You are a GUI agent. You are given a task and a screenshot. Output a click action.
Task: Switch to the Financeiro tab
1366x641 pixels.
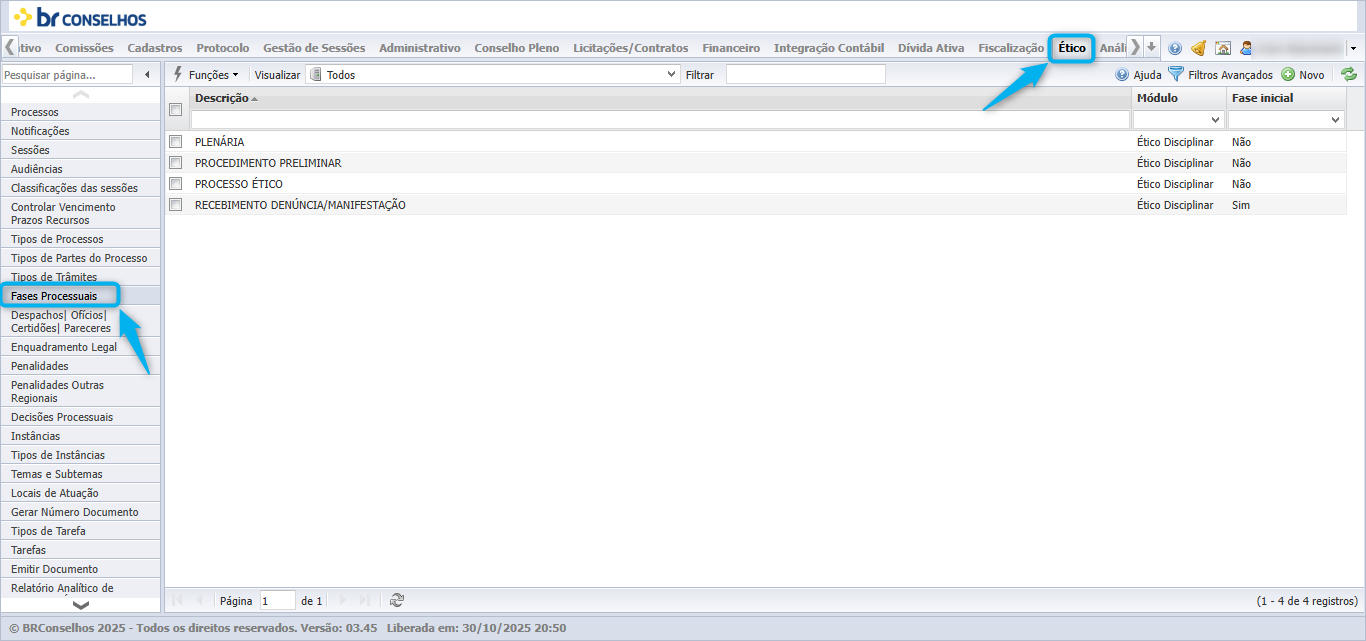pyautogui.click(x=731, y=48)
